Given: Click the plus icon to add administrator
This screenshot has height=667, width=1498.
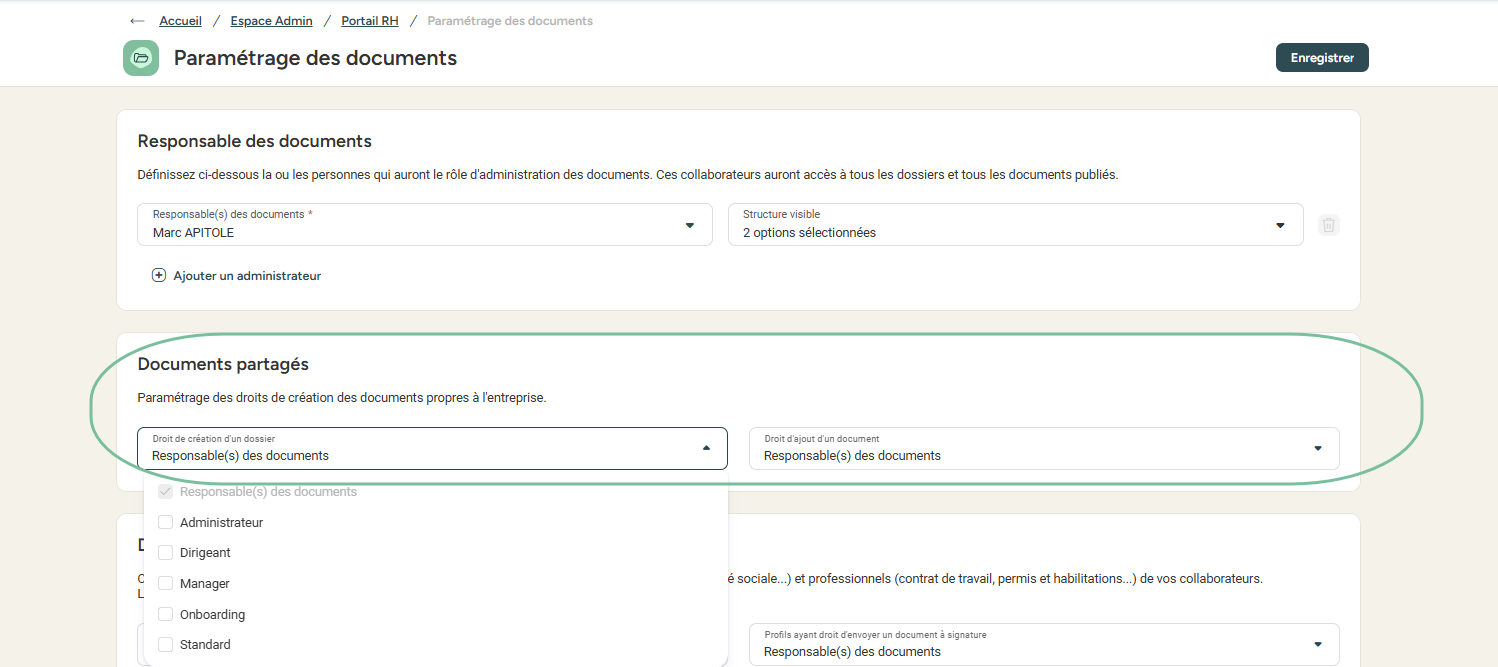Looking at the screenshot, I should 158,276.
